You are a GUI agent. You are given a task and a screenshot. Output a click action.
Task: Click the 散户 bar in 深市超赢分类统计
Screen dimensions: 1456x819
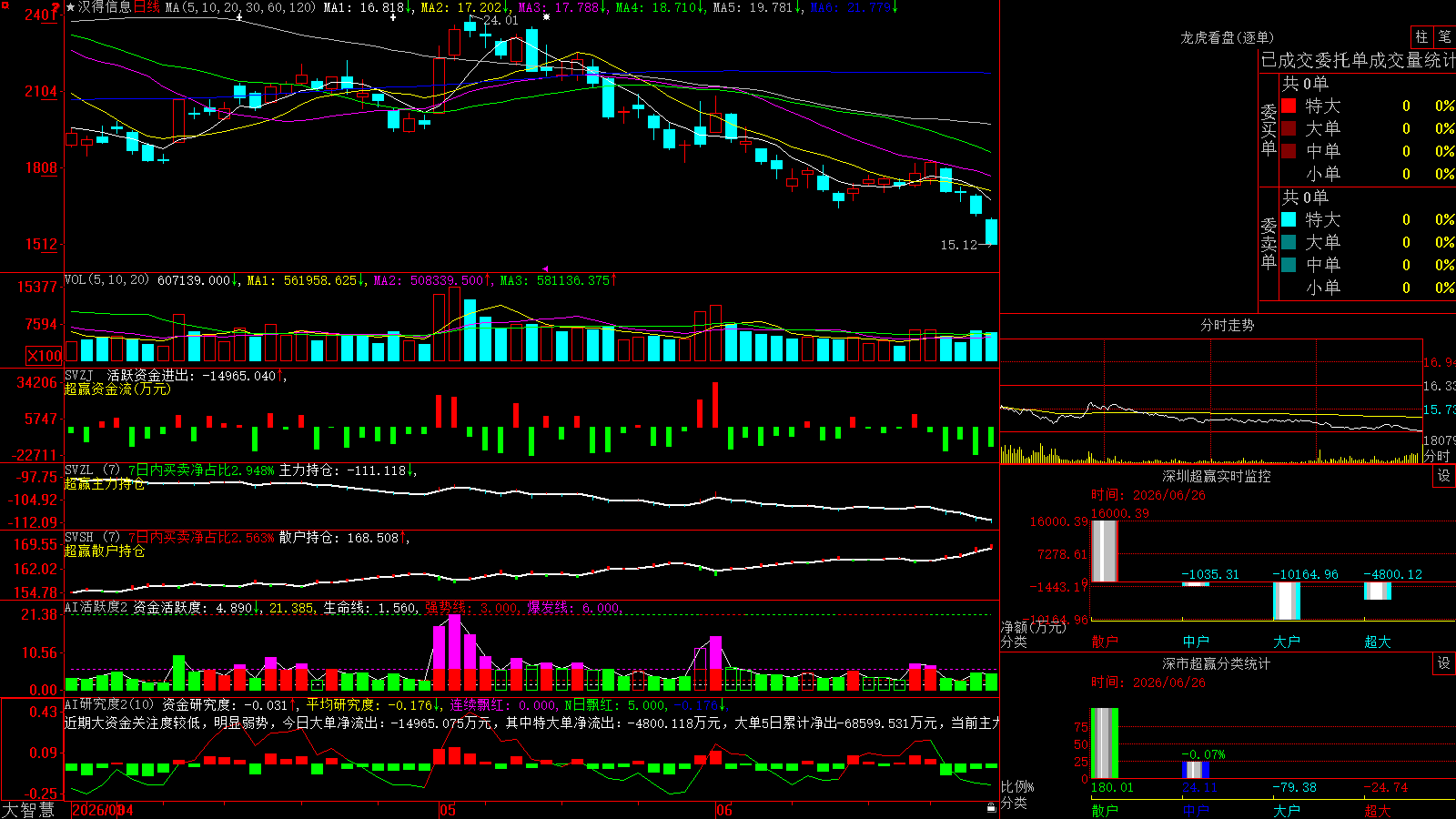point(1104,743)
